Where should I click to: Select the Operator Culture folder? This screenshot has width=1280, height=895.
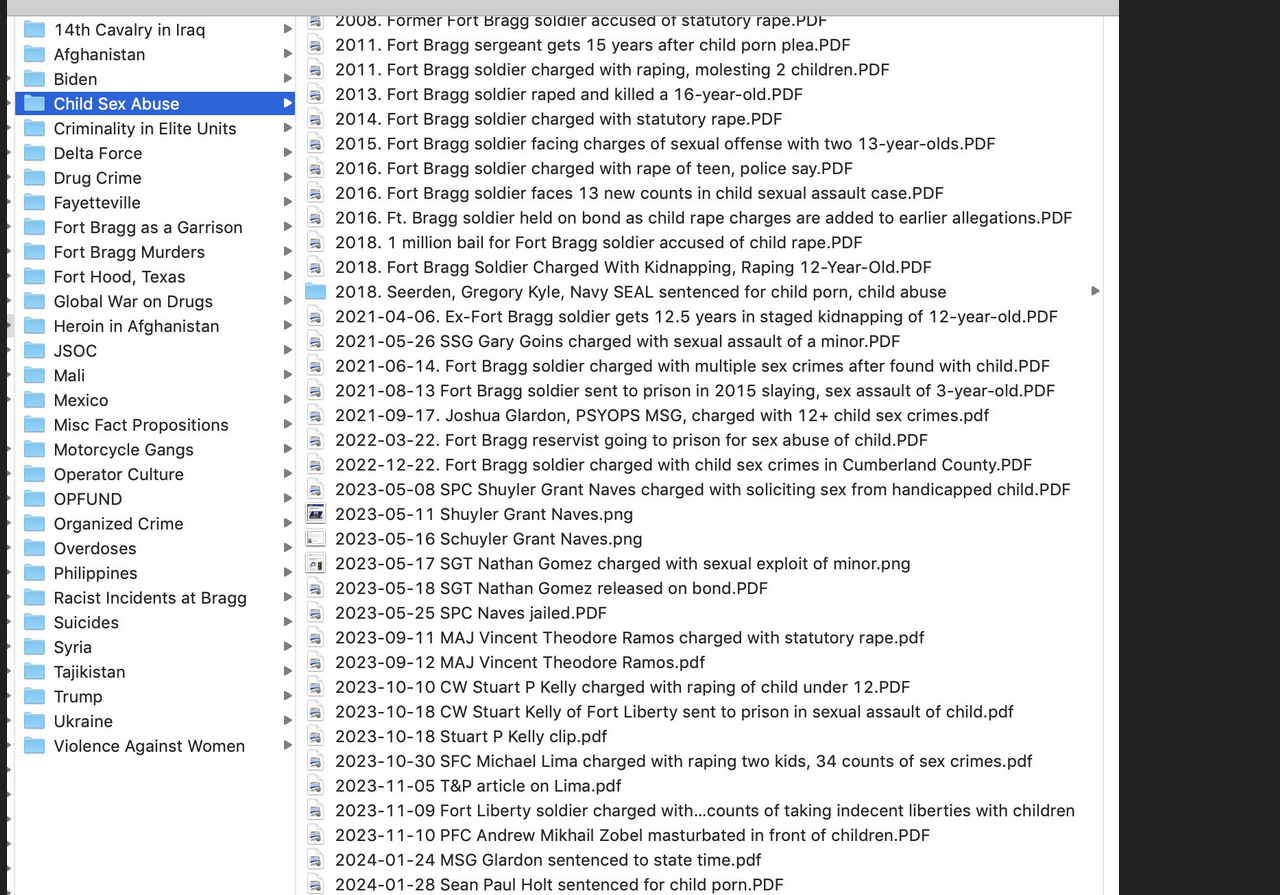[x=155, y=474]
